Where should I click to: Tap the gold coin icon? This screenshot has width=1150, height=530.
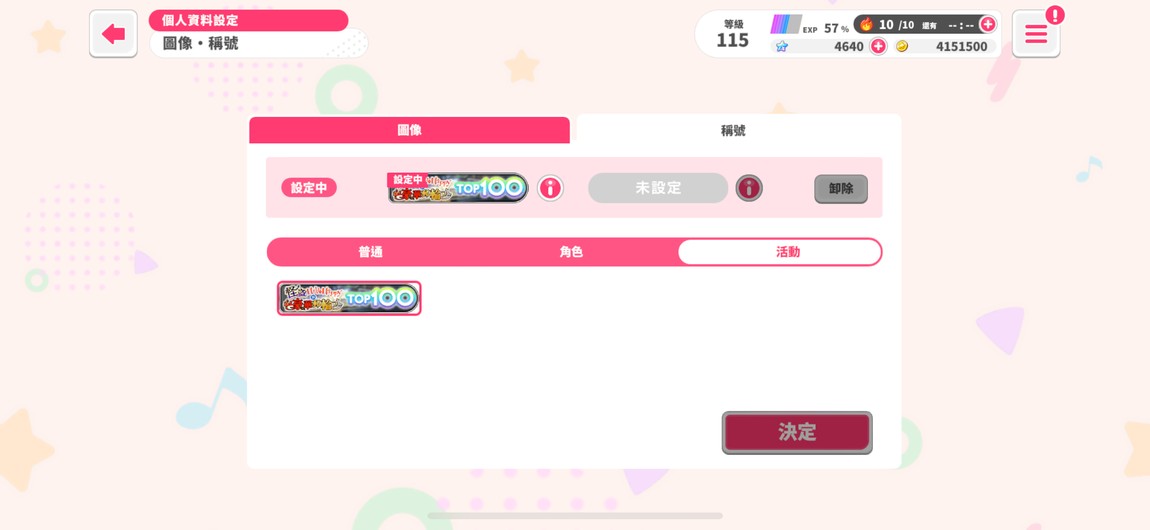(901, 46)
